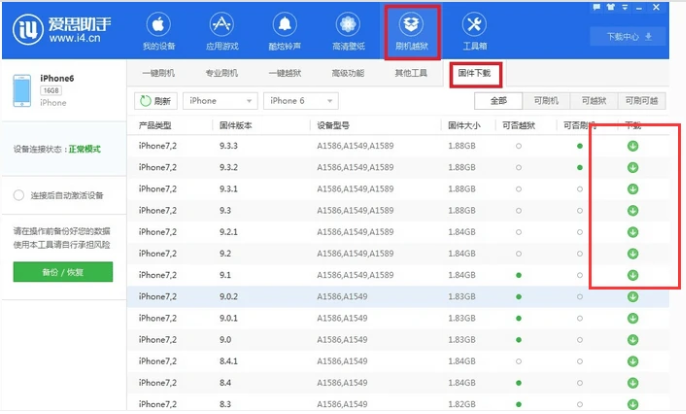This screenshot has height=414, width=686.
Task: Select the 可刷可越 filter
Action: pos(641,101)
